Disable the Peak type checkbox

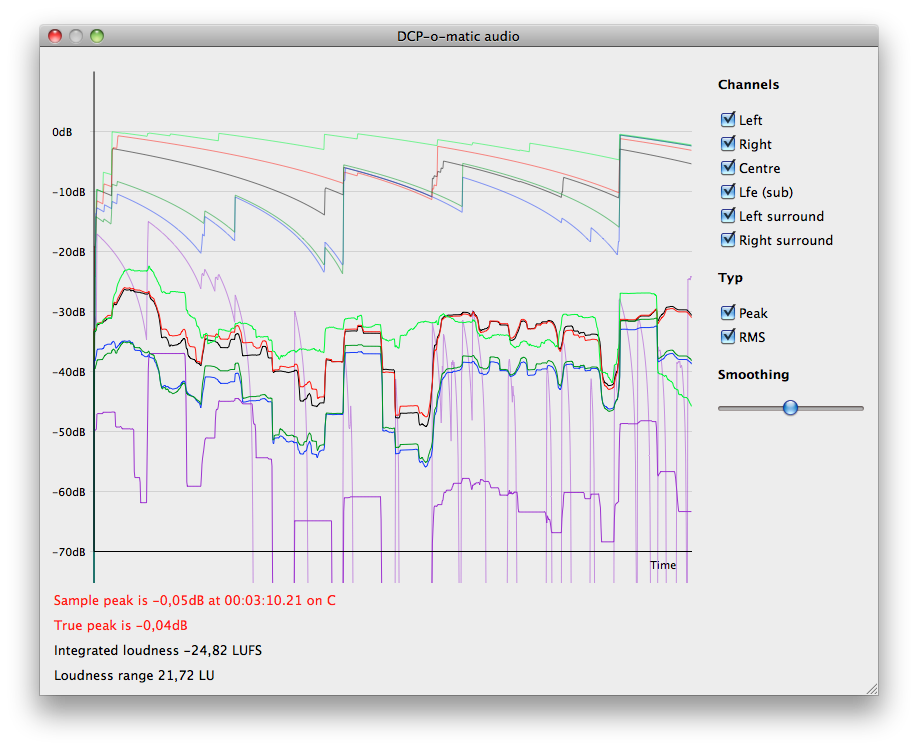coord(728,313)
